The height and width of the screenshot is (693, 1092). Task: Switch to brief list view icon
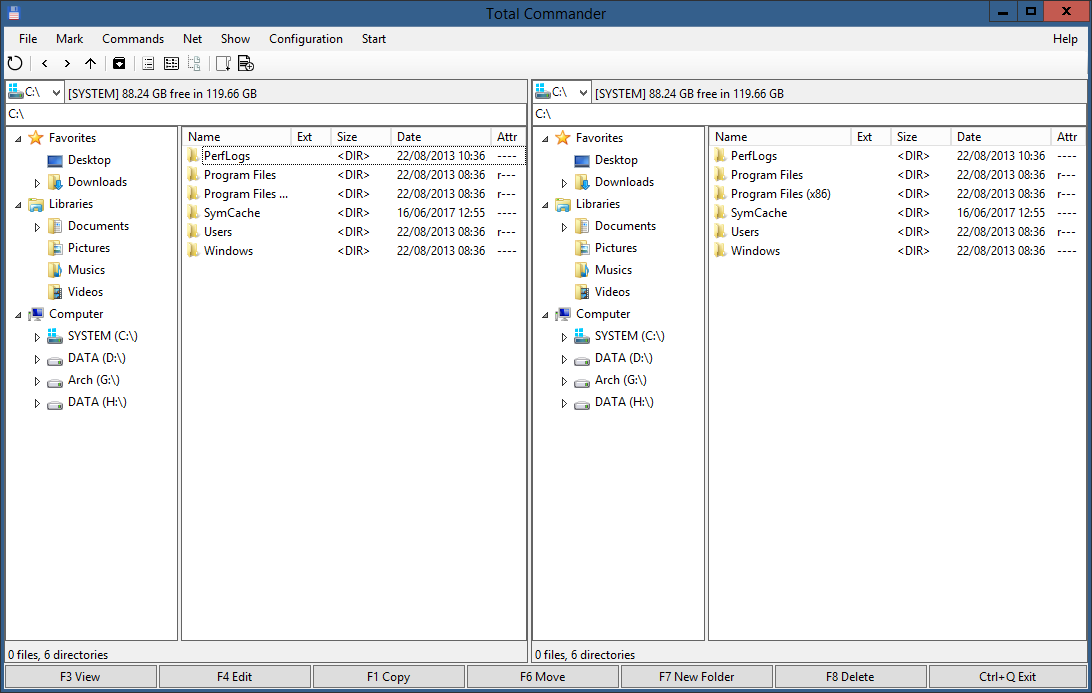(x=148, y=63)
